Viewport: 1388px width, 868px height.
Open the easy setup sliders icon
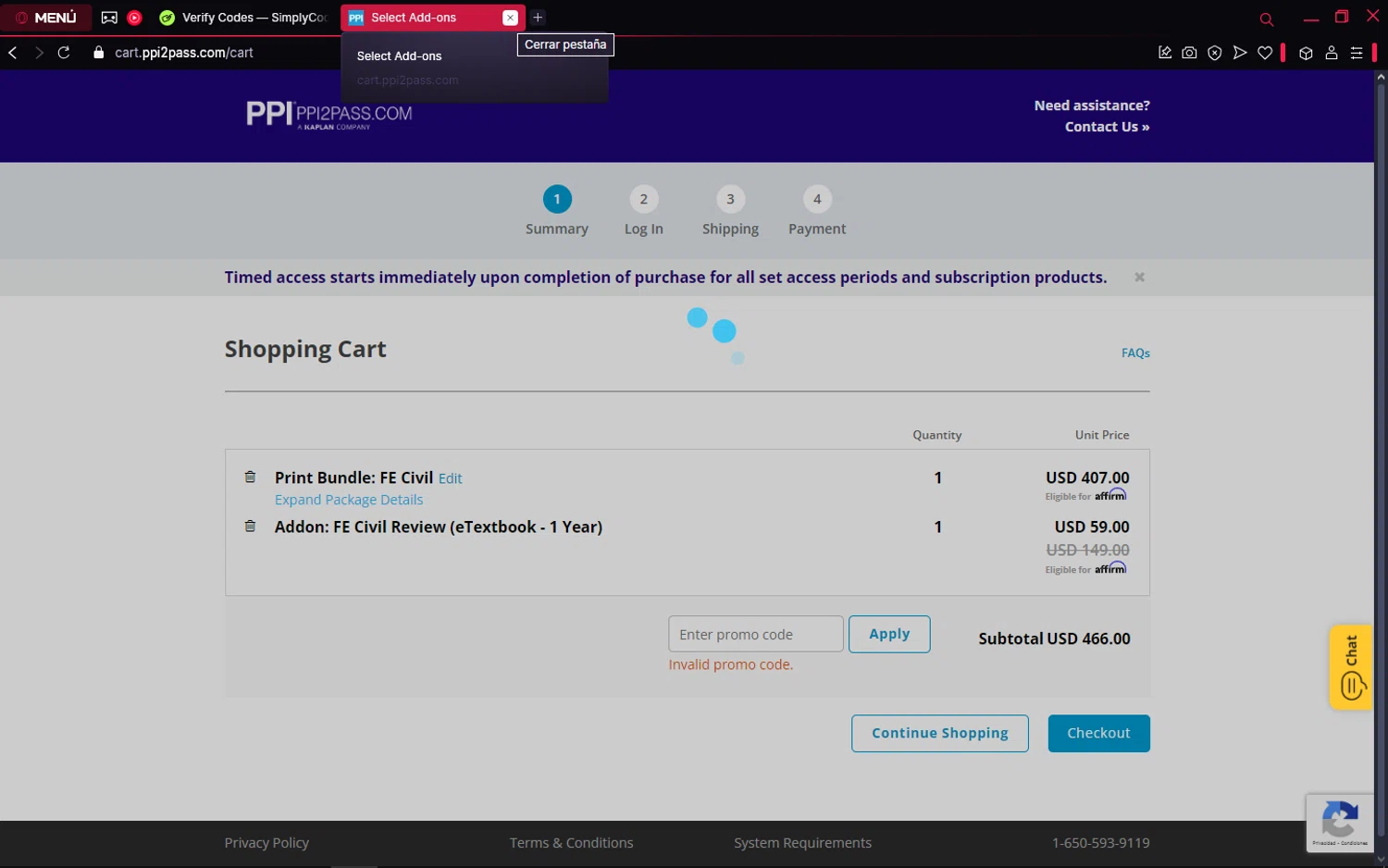tap(1357, 53)
